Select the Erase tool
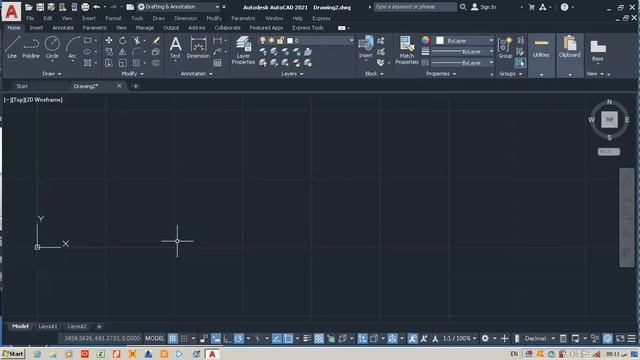The image size is (640, 360). point(156,40)
